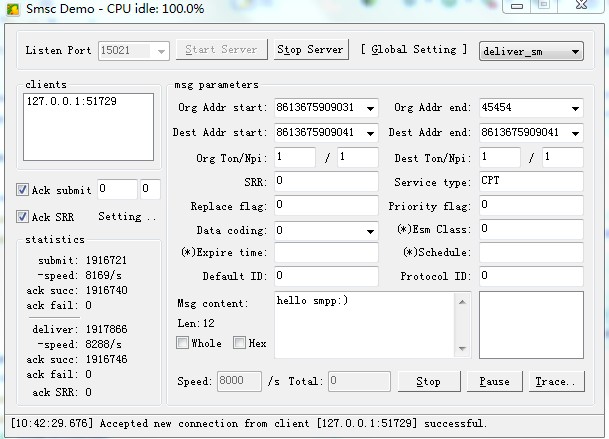This screenshot has height=439, width=609.
Task: Click the Org Ton input field
Action: coord(295,157)
